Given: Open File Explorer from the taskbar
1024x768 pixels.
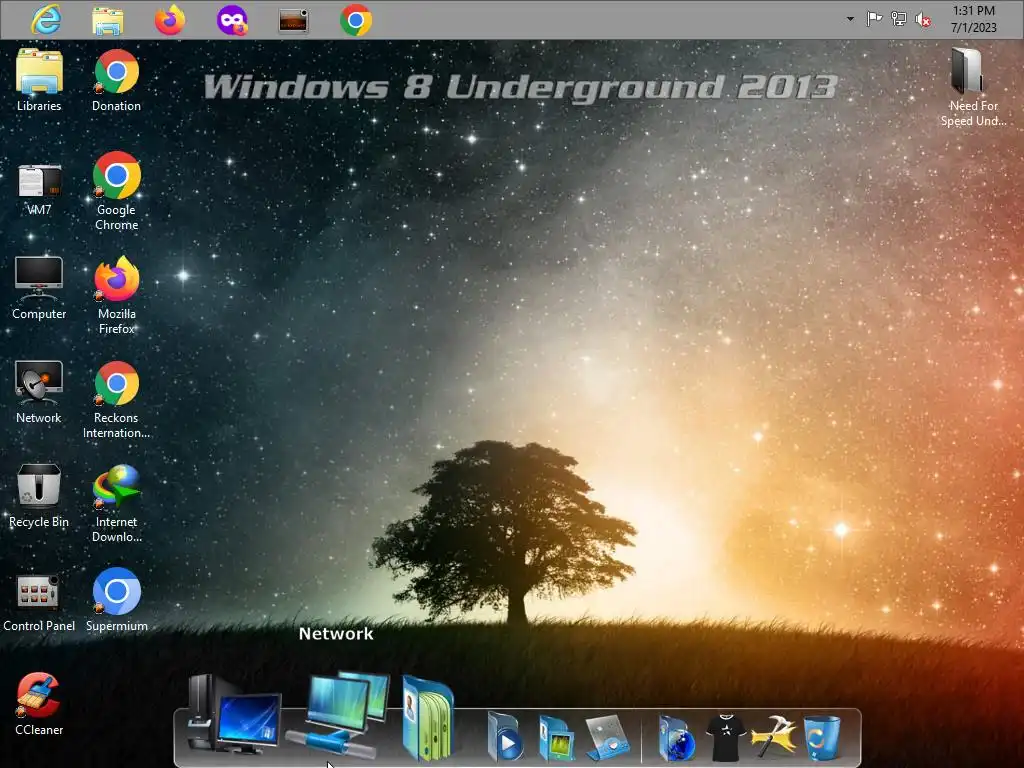Looking at the screenshot, I should pyautogui.click(x=108, y=20).
